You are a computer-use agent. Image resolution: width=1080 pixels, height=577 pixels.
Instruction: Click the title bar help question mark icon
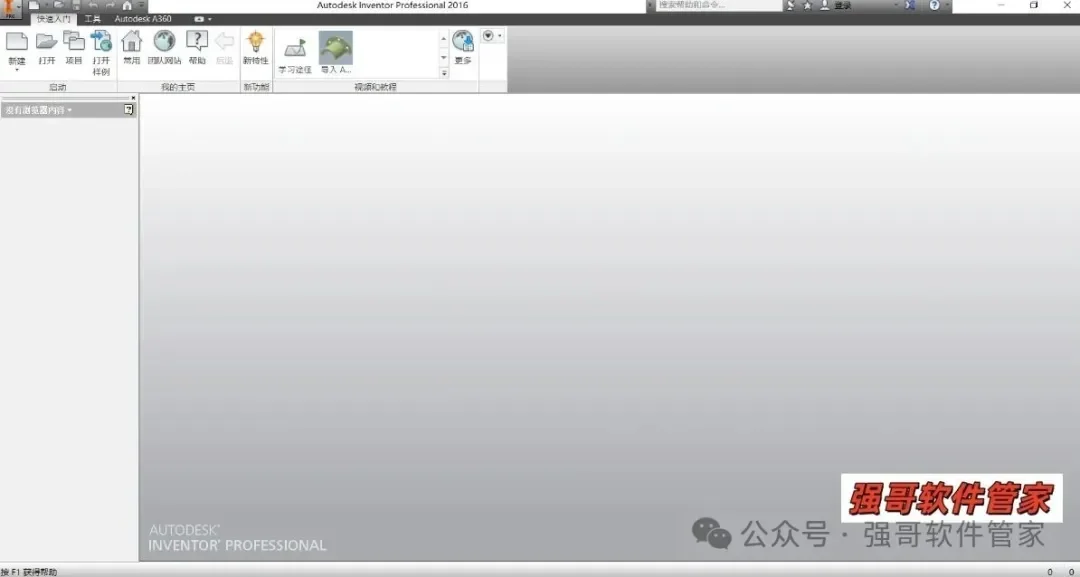pos(935,6)
